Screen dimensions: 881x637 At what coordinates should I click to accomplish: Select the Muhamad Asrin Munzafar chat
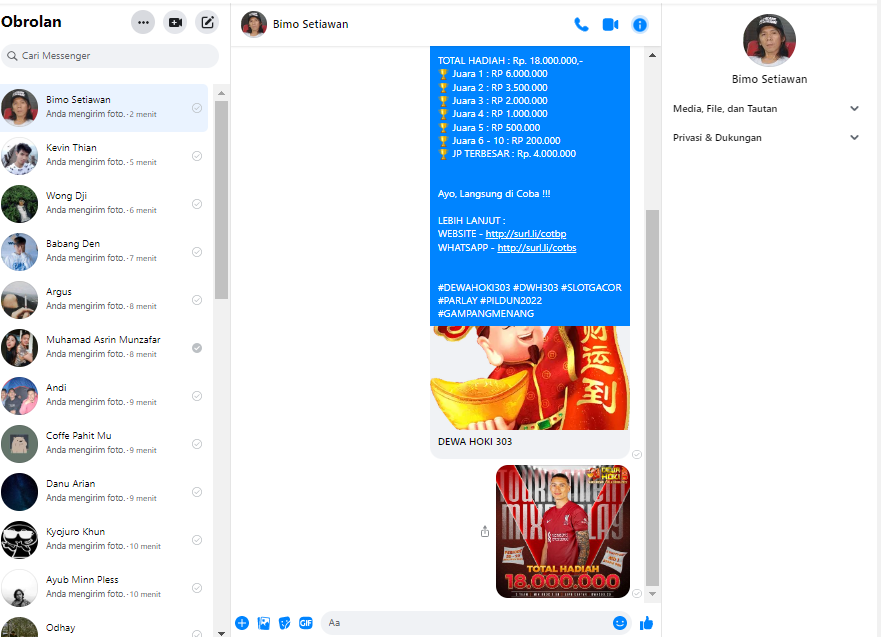click(105, 347)
